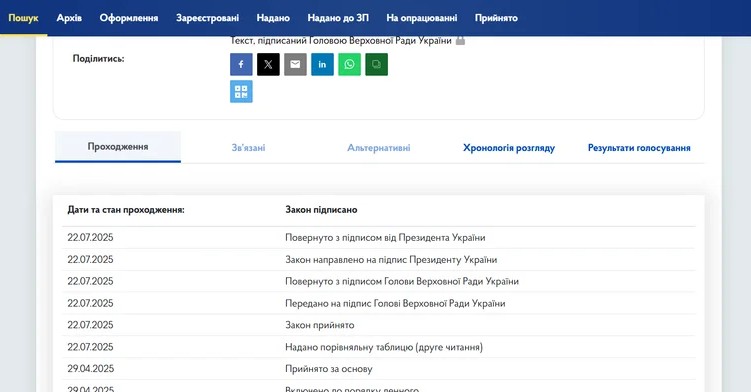The height and width of the screenshot is (392, 751).
Task: Share via the LinkedIn icon
Action: pos(322,64)
